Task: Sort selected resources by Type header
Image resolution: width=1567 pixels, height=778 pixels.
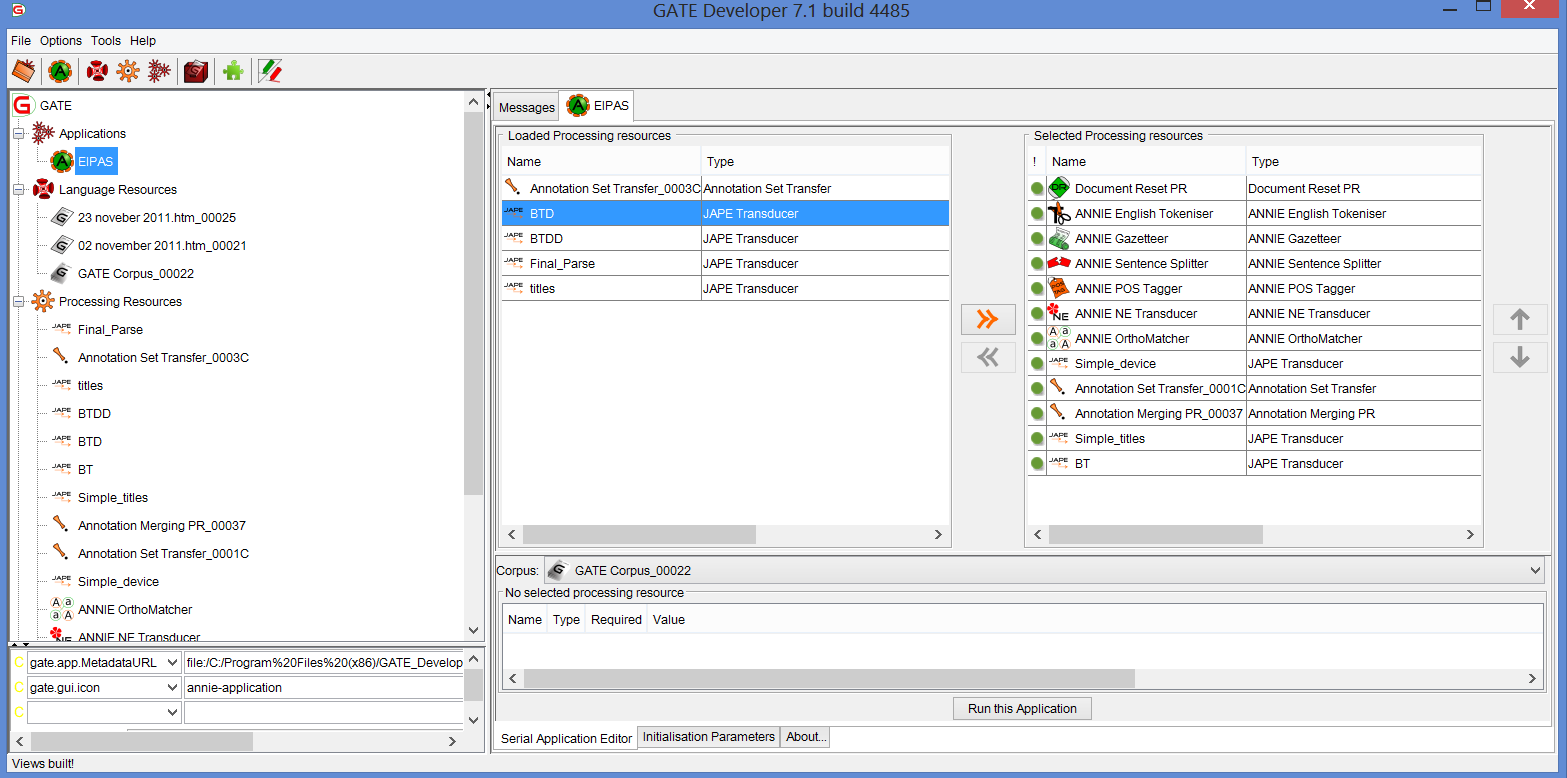Action: click(1363, 161)
